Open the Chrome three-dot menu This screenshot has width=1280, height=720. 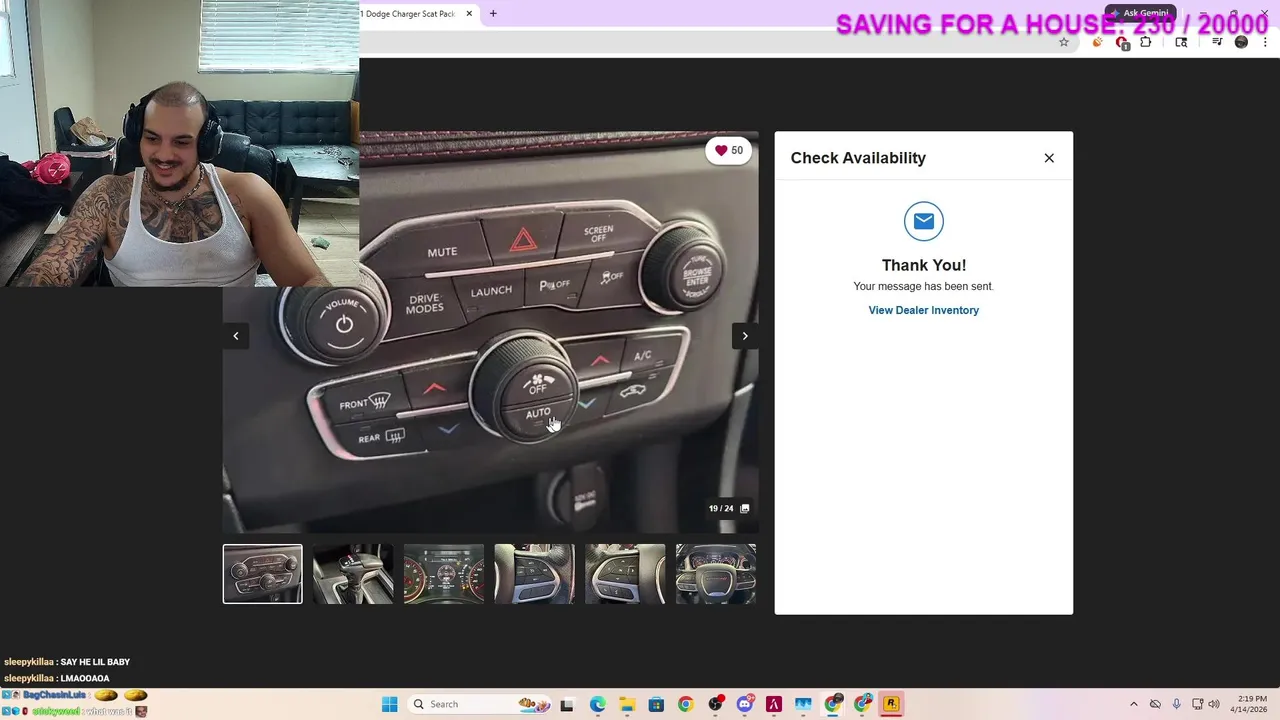point(1266,42)
